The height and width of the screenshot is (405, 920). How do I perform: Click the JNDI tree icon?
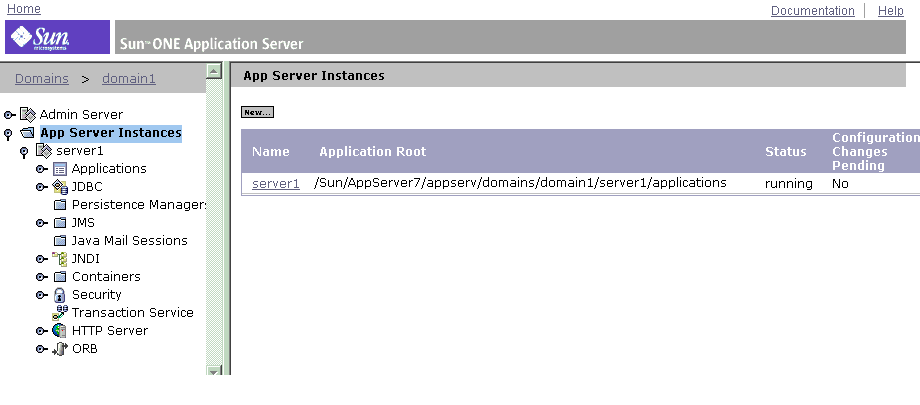[x=60, y=259]
